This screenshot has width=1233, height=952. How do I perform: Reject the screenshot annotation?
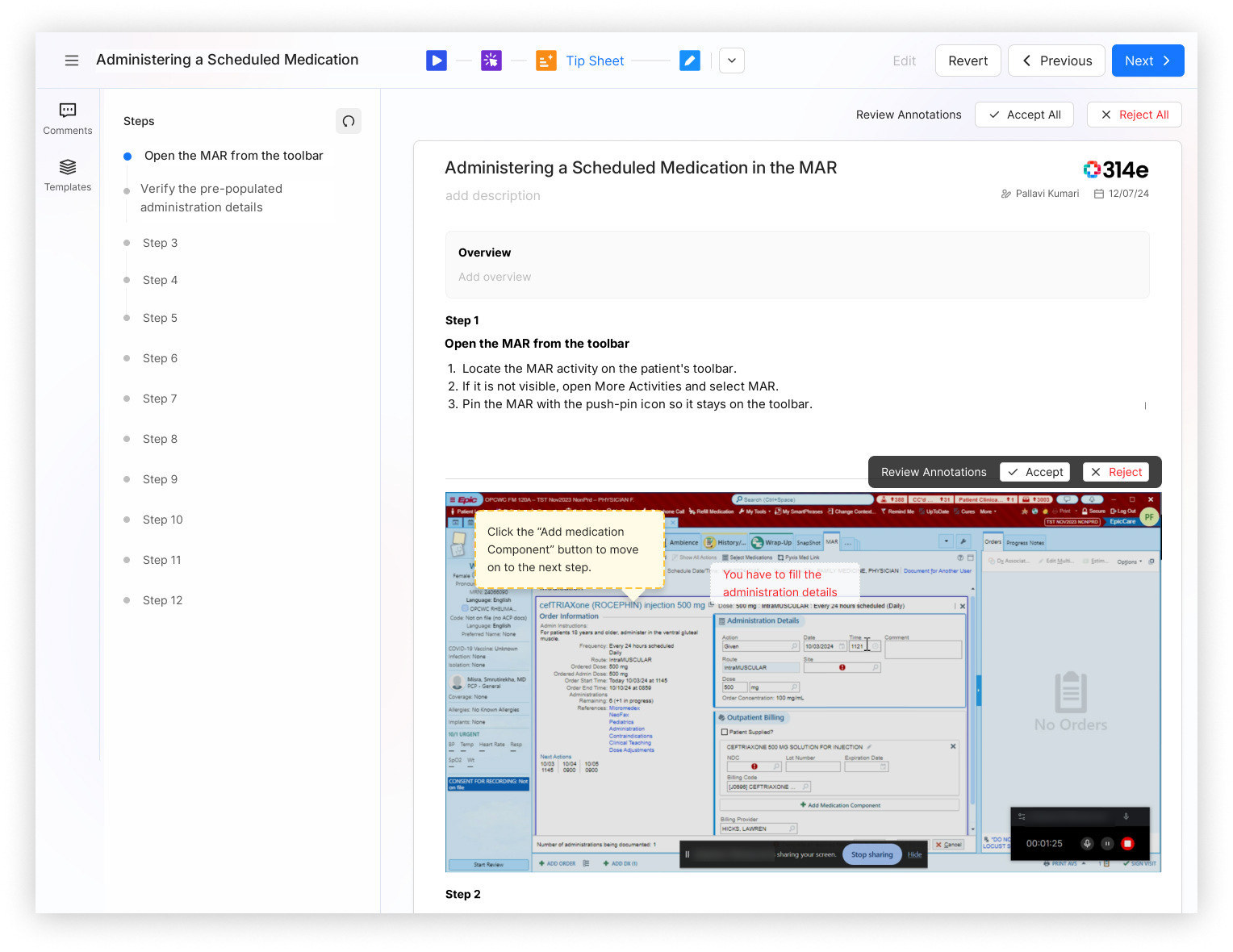pyautogui.click(x=1115, y=472)
